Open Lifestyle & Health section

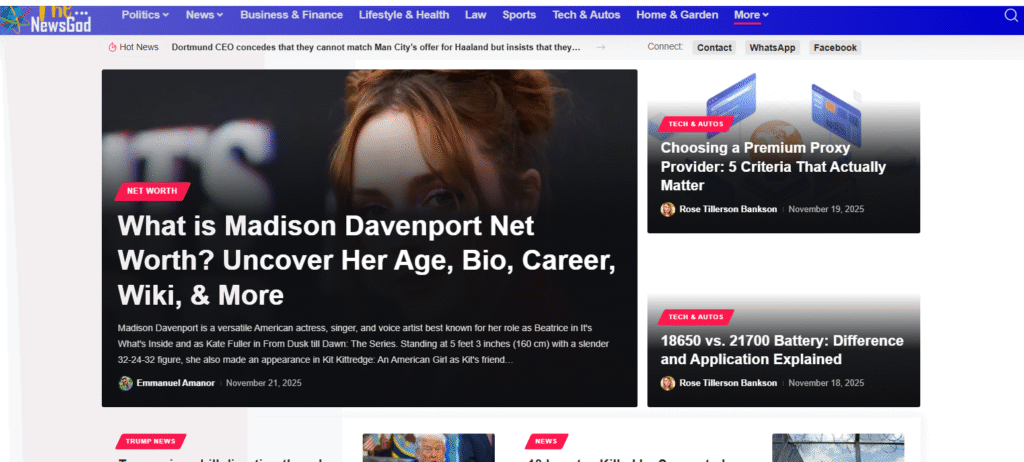pyautogui.click(x=404, y=15)
